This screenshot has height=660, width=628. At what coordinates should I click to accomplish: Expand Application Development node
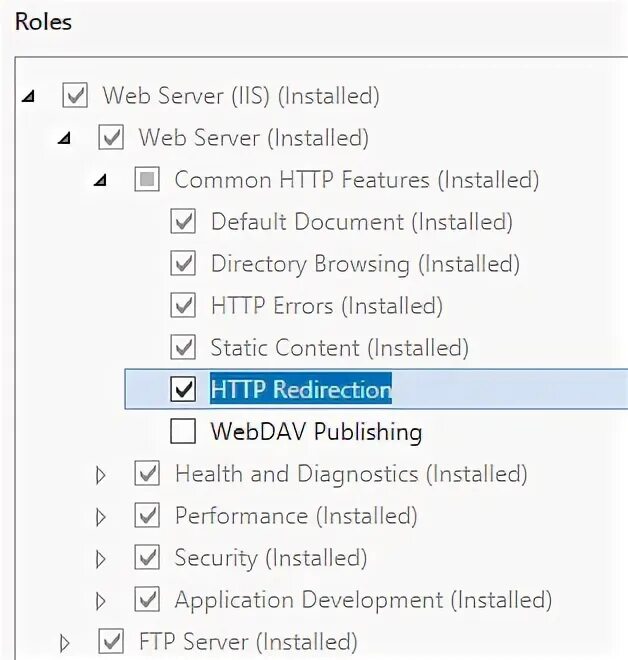click(100, 601)
